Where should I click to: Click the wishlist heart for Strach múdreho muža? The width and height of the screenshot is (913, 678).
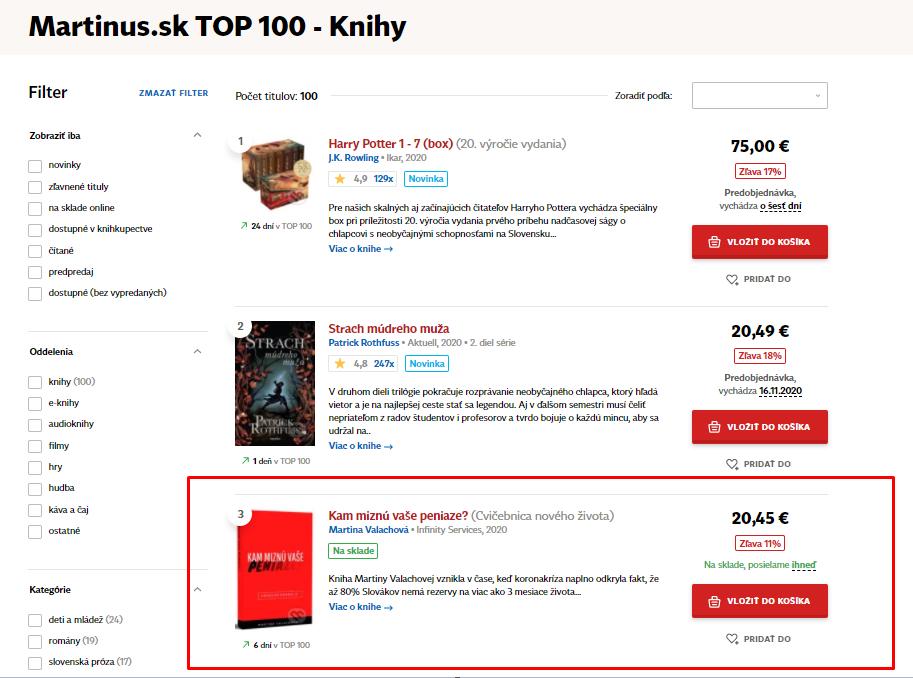tap(732, 464)
